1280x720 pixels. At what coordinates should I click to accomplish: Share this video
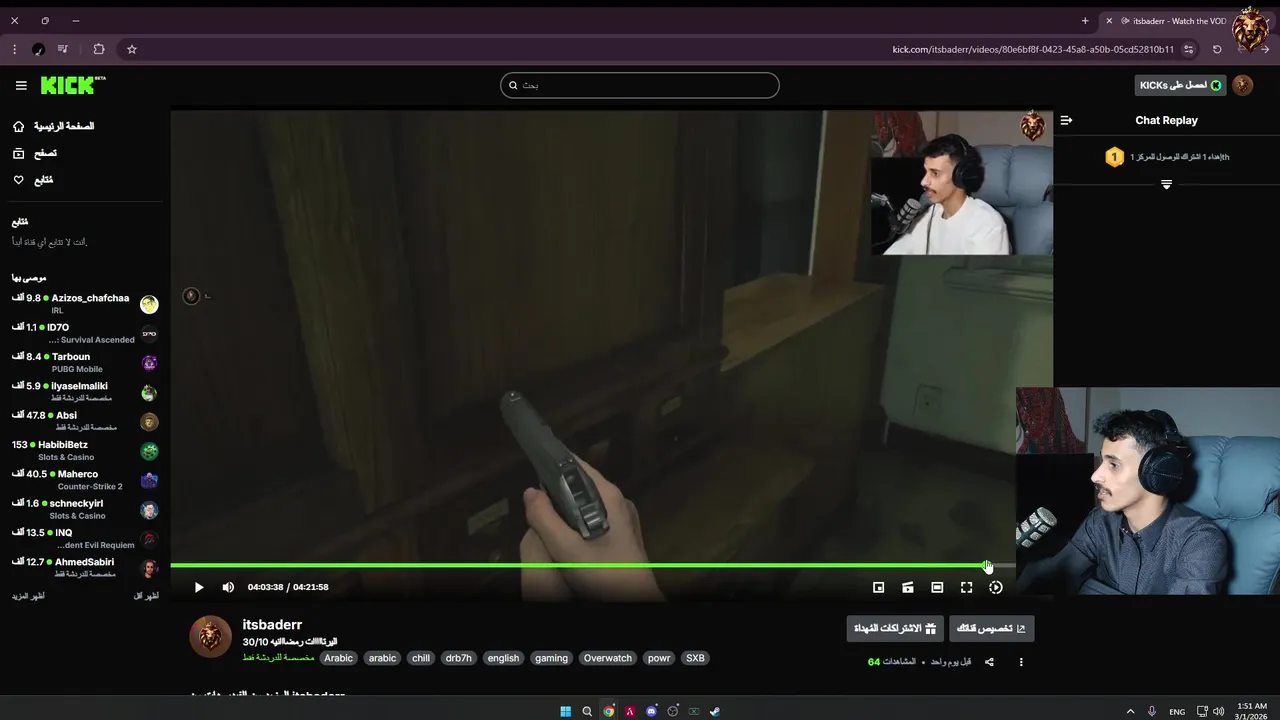coord(989,662)
